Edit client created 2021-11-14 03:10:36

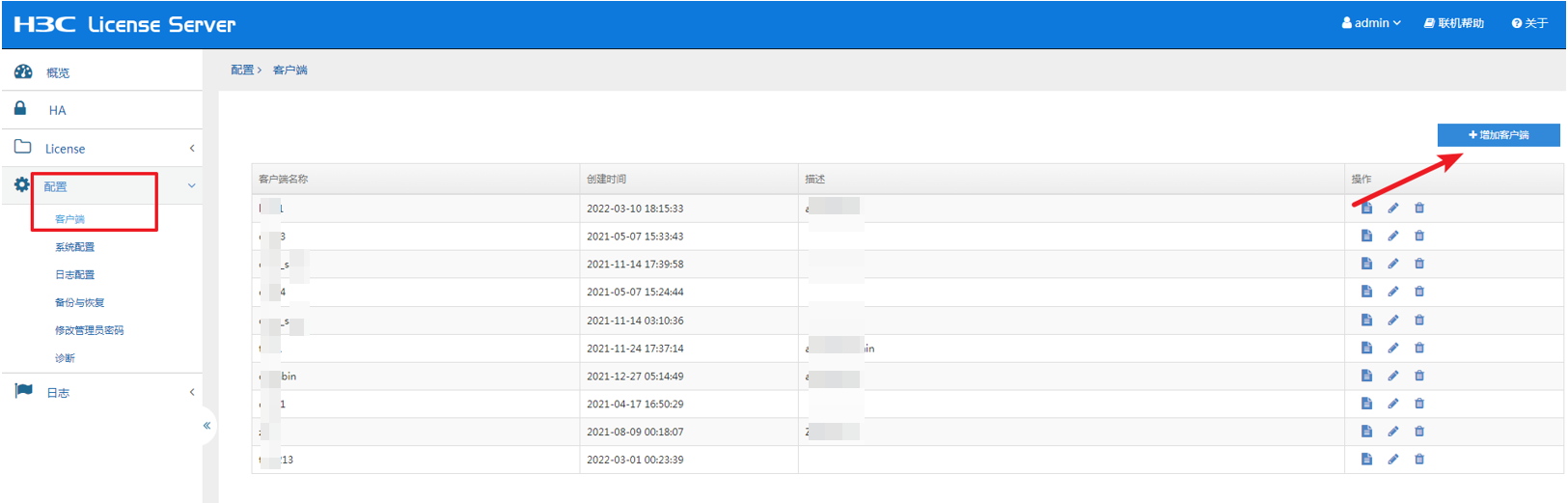coord(1393,320)
